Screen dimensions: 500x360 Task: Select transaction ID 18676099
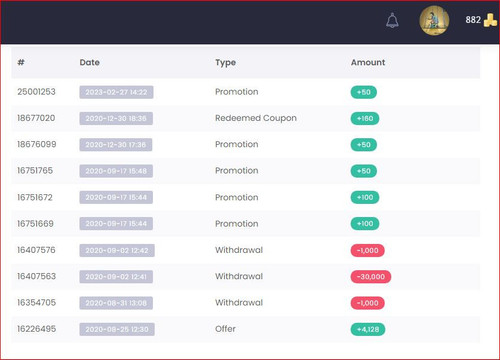tap(37, 144)
